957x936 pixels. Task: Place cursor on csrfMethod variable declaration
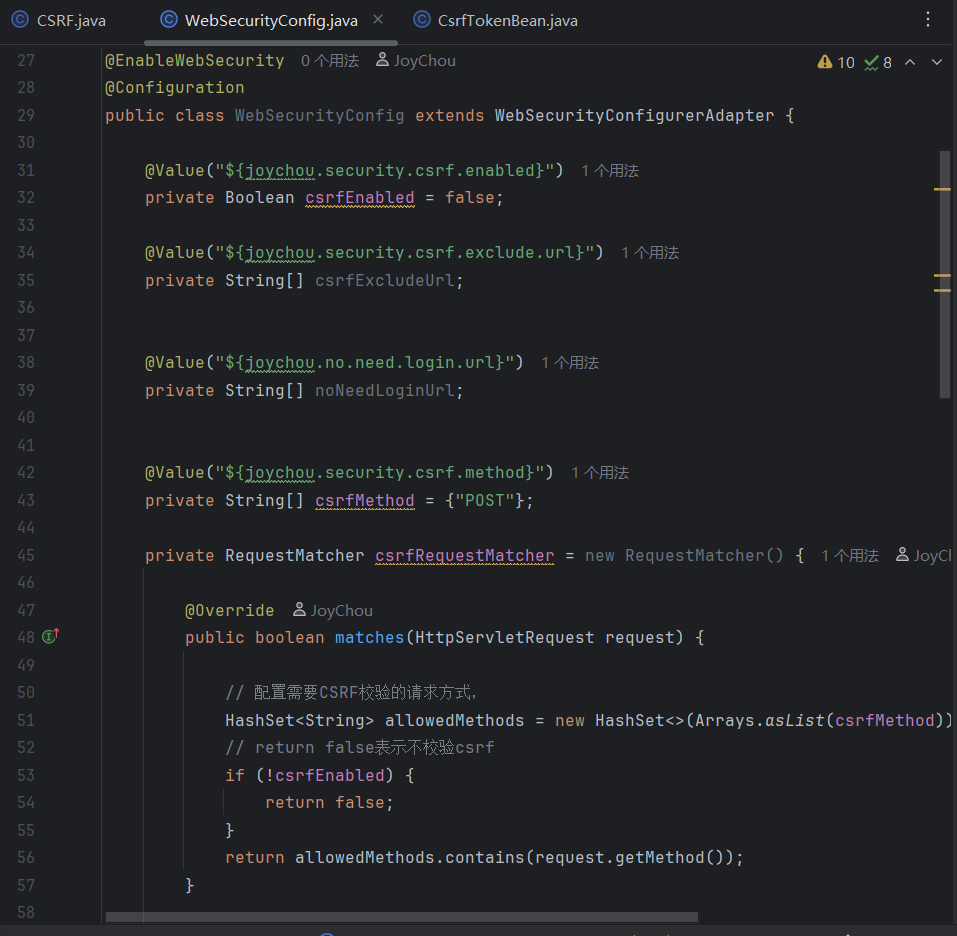pos(364,500)
